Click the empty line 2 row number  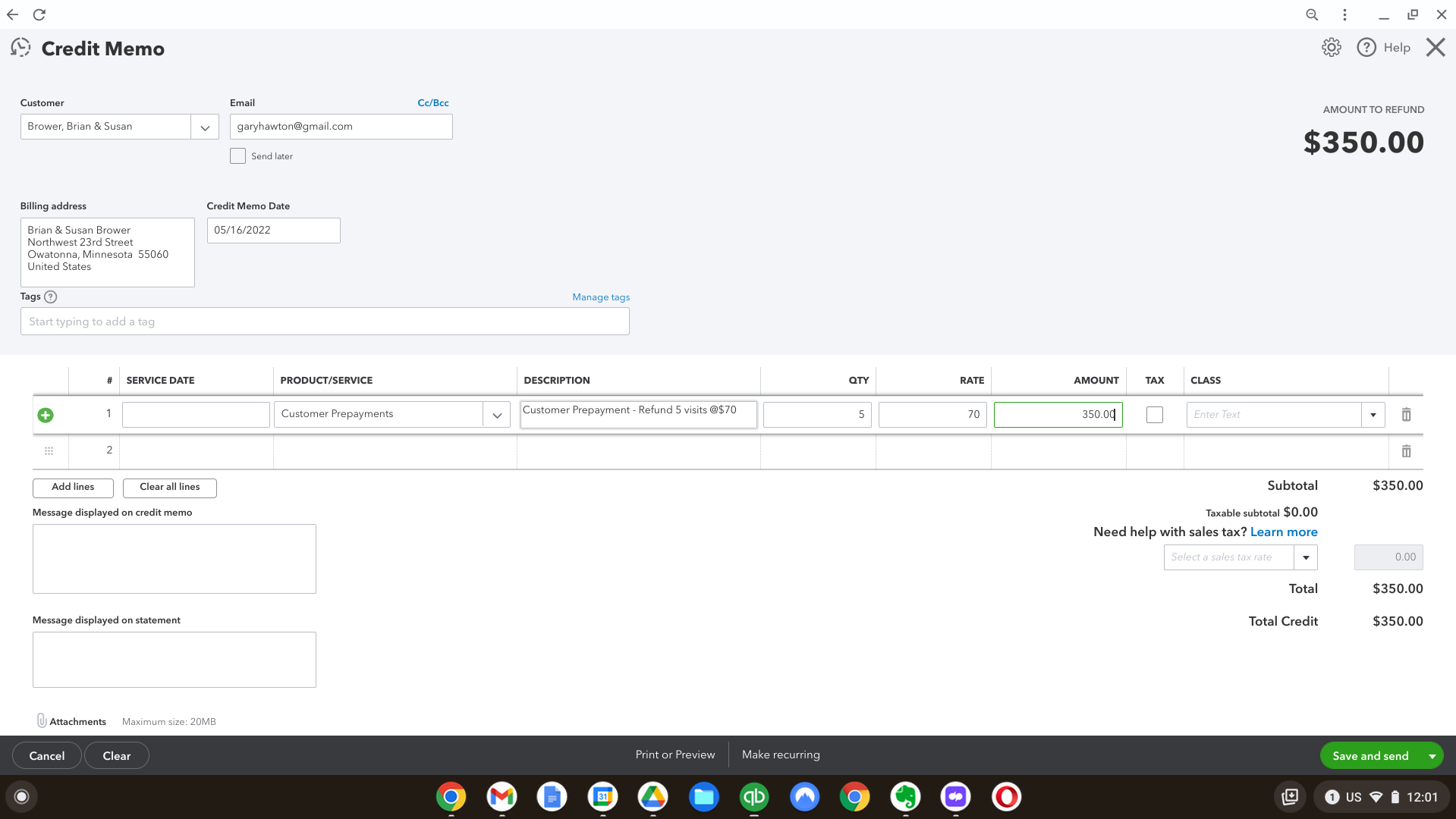coord(109,450)
